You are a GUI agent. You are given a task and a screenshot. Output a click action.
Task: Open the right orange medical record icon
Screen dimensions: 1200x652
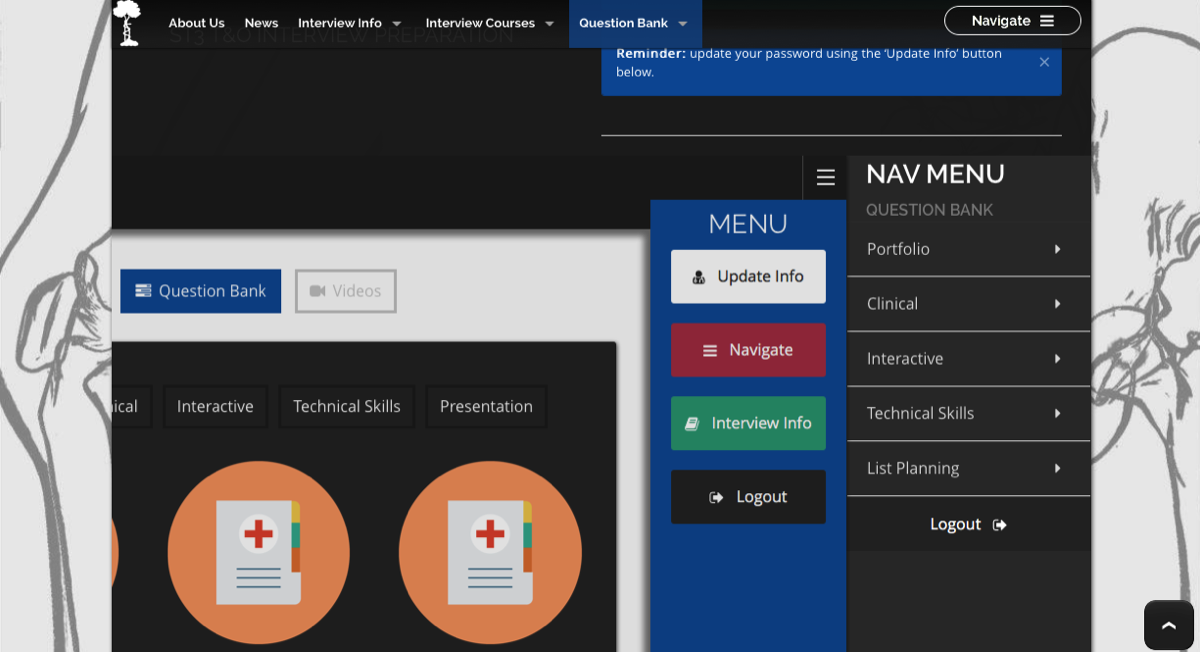click(490, 552)
